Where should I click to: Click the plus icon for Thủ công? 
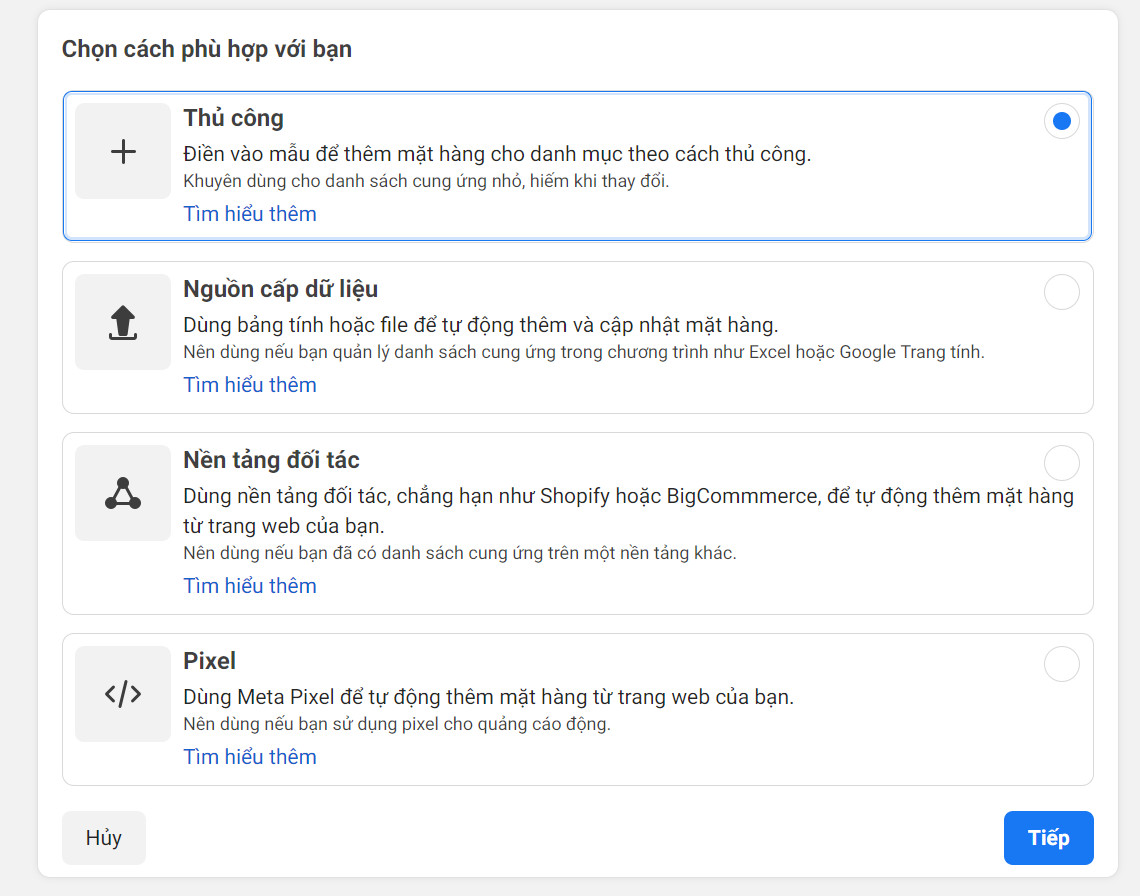[x=123, y=151]
